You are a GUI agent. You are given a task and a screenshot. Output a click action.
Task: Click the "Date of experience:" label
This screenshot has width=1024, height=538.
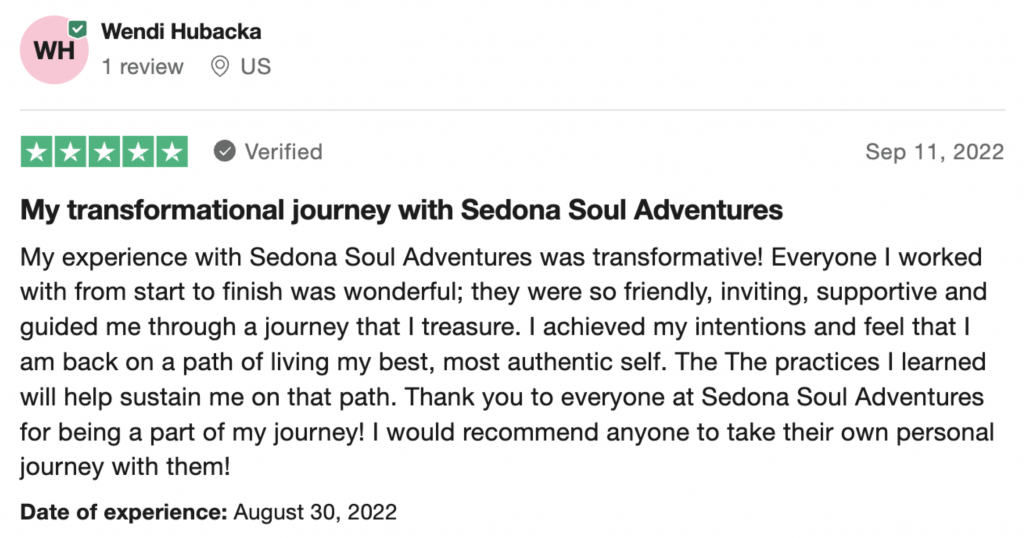tap(124, 513)
